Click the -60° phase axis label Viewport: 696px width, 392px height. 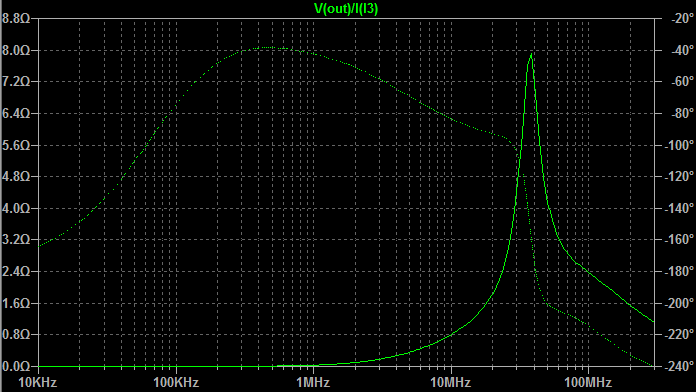coord(679,82)
